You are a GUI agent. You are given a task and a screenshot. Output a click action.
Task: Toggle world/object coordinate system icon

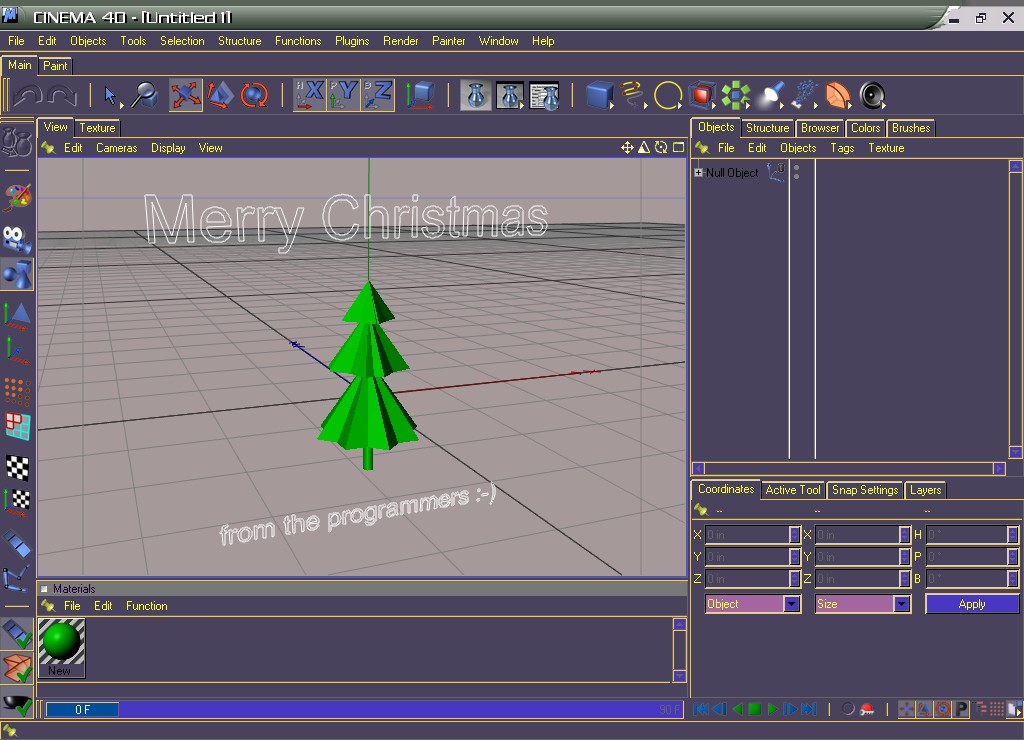(420, 95)
